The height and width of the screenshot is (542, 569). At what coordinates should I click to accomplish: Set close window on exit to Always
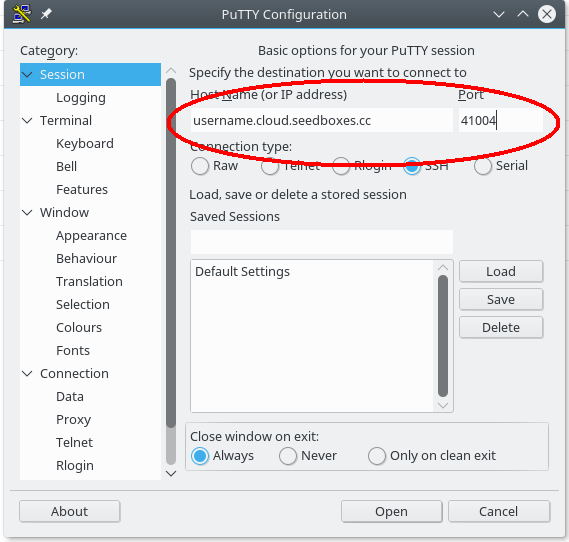pos(200,456)
